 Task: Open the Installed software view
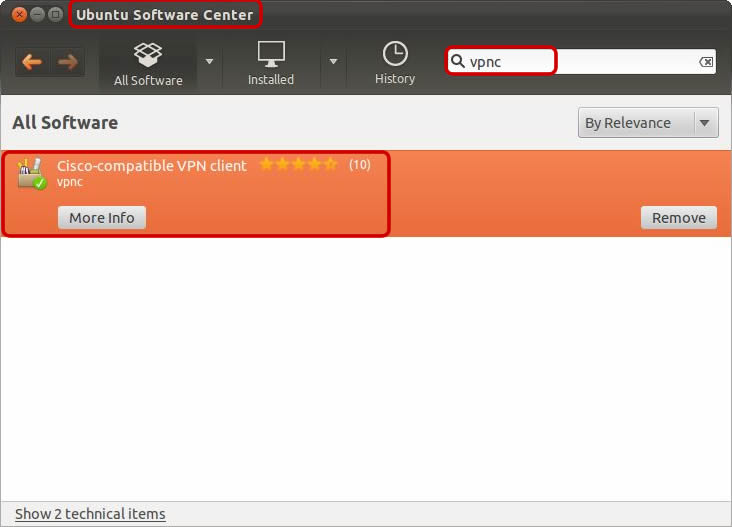tap(271, 64)
